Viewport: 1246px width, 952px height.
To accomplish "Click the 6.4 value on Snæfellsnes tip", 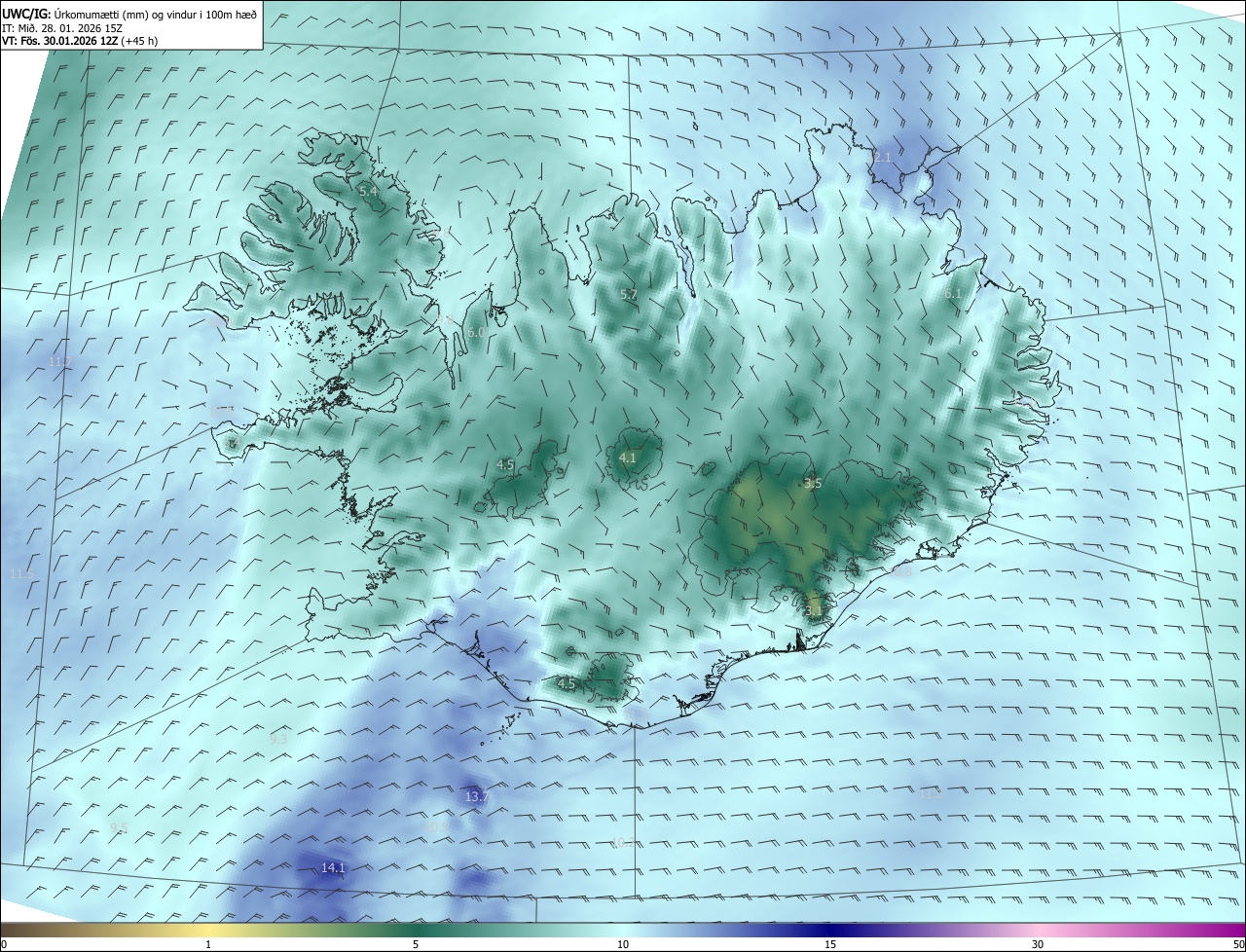I will [x=232, y=444].
